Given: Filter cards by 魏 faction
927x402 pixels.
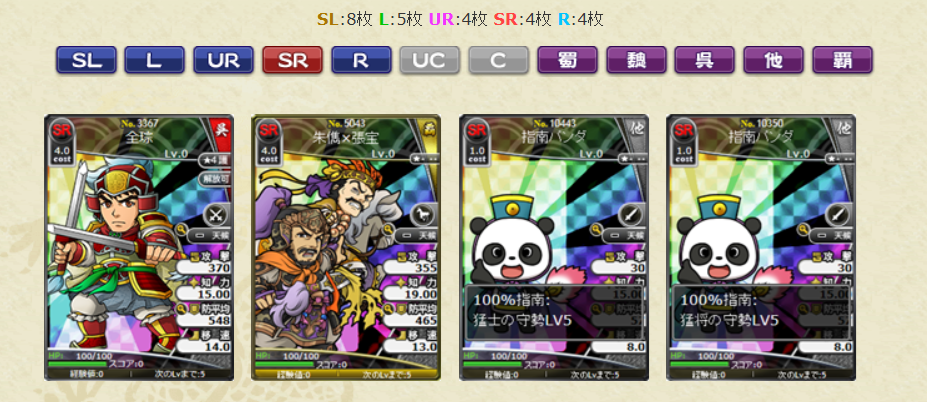Looking at the screenshot, I should click(x=636, y=60).
